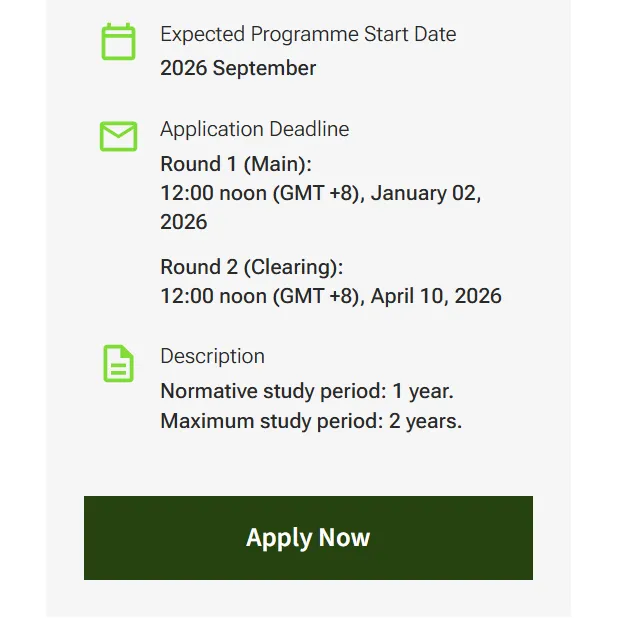Click the 2 years duration value
The height and width of the screenshot is (642, 621).
[425, 421]
